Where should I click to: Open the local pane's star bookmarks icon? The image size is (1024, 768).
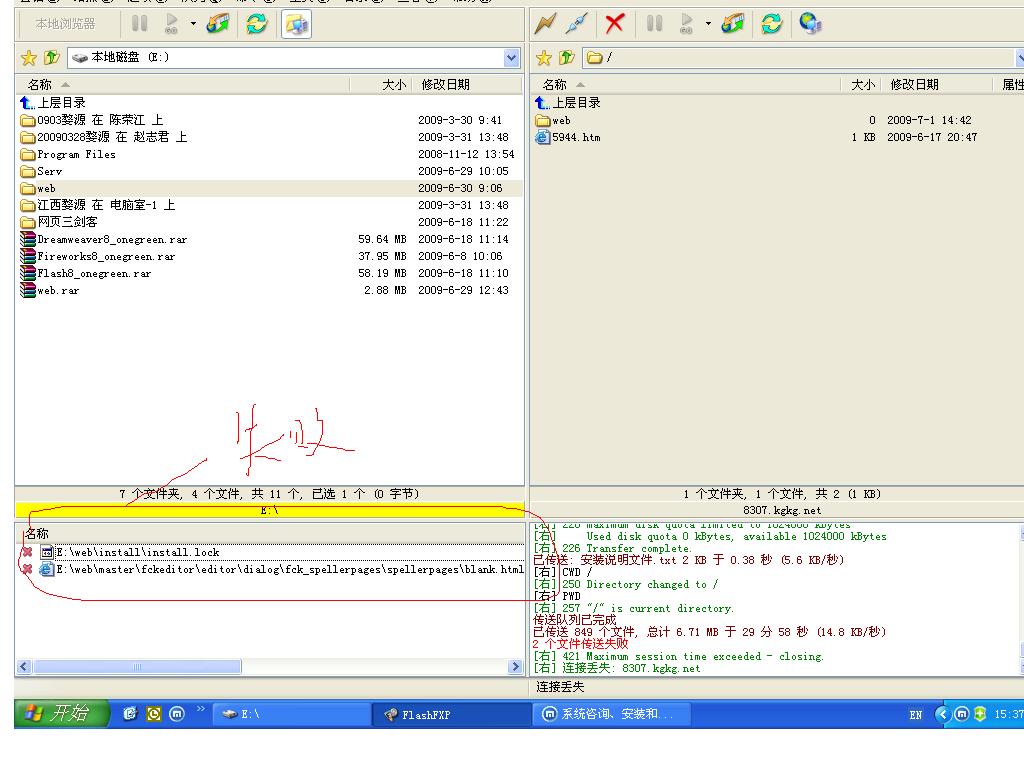tap(28, 58)
